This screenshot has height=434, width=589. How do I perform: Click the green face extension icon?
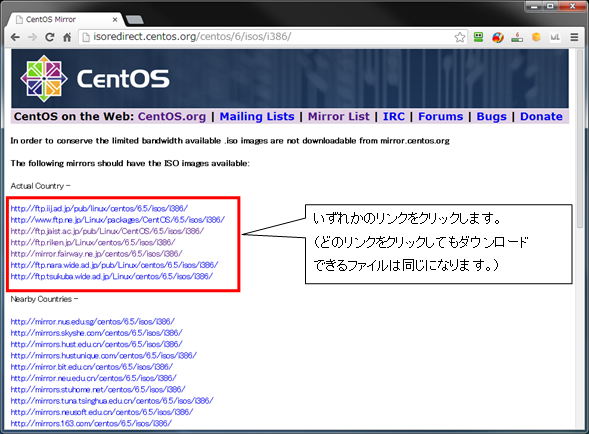click(478, 37)
